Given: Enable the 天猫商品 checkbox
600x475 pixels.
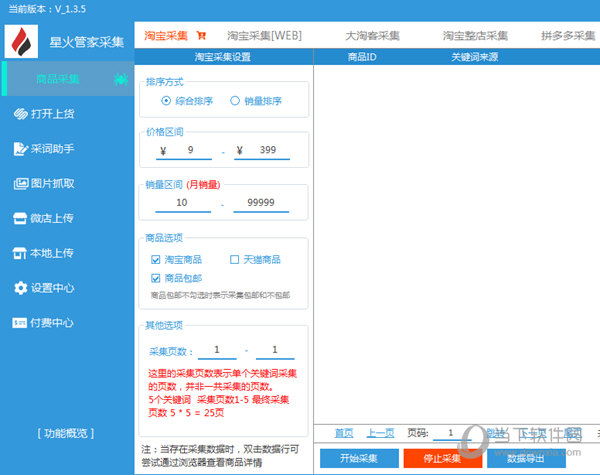Looking at the screenshot, I should 234,260.
